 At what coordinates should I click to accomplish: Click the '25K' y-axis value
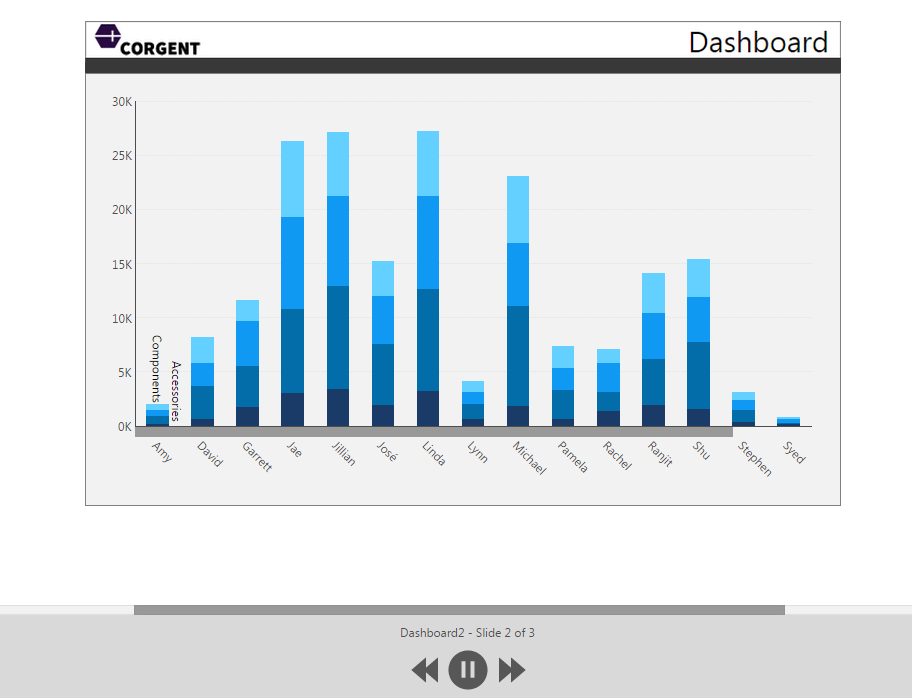click(122, 156)
